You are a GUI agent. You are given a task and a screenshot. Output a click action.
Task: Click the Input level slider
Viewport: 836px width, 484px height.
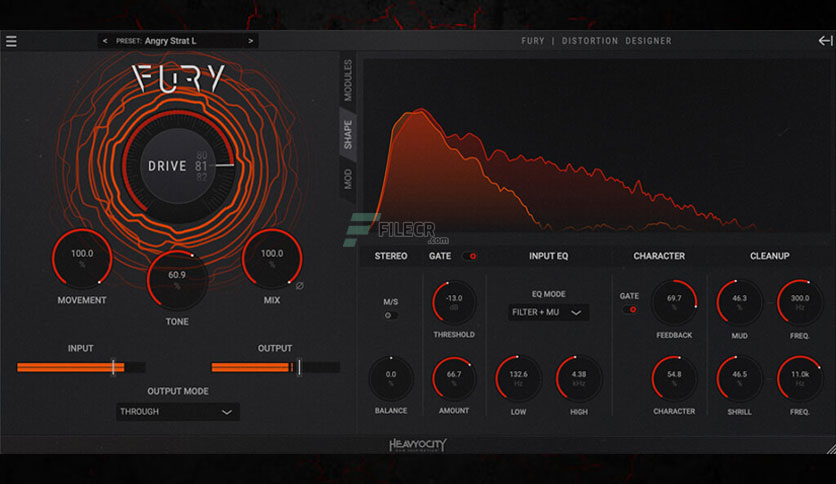(81, 367)
